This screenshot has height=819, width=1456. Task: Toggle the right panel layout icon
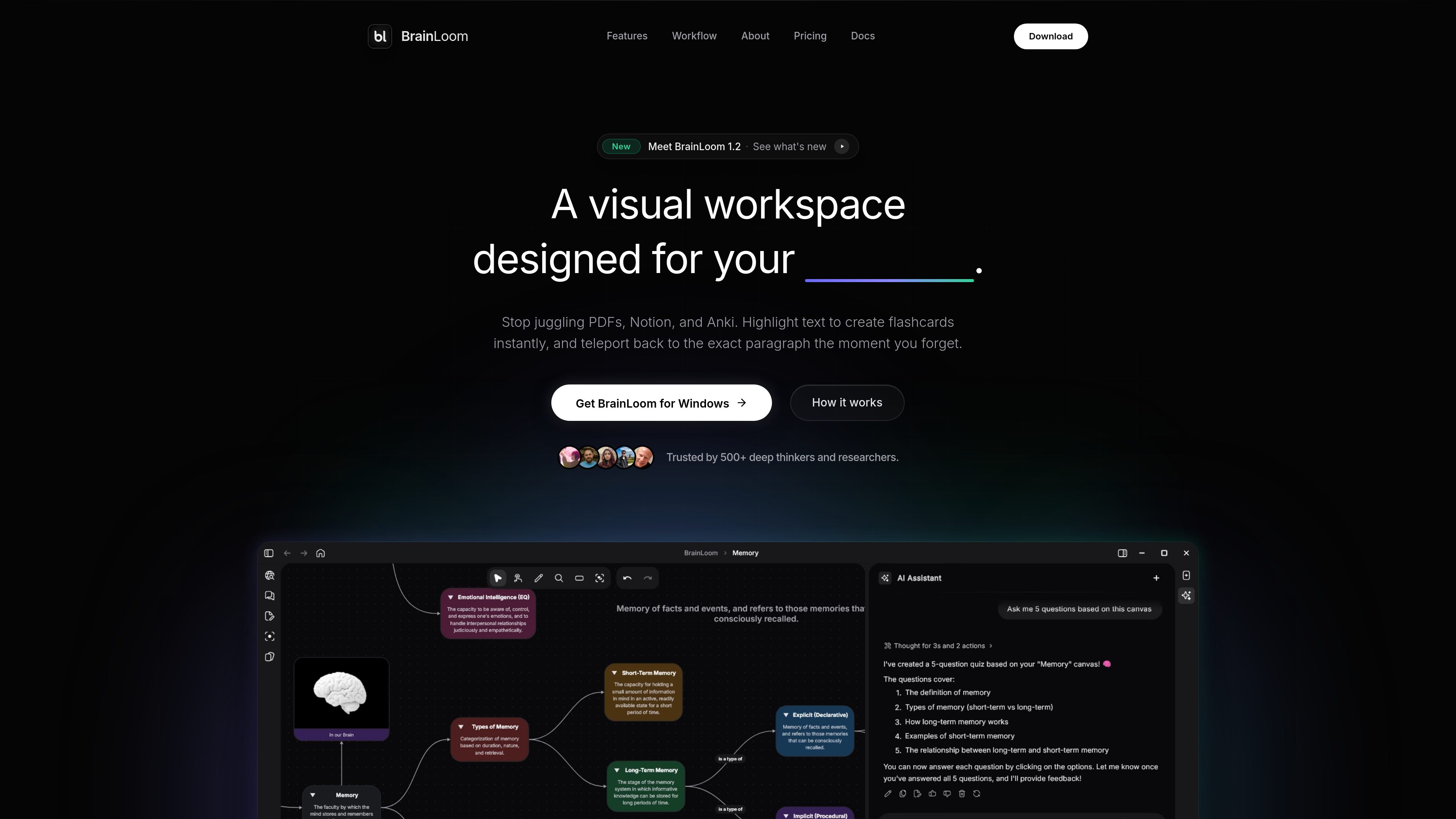pos(1122,553)
